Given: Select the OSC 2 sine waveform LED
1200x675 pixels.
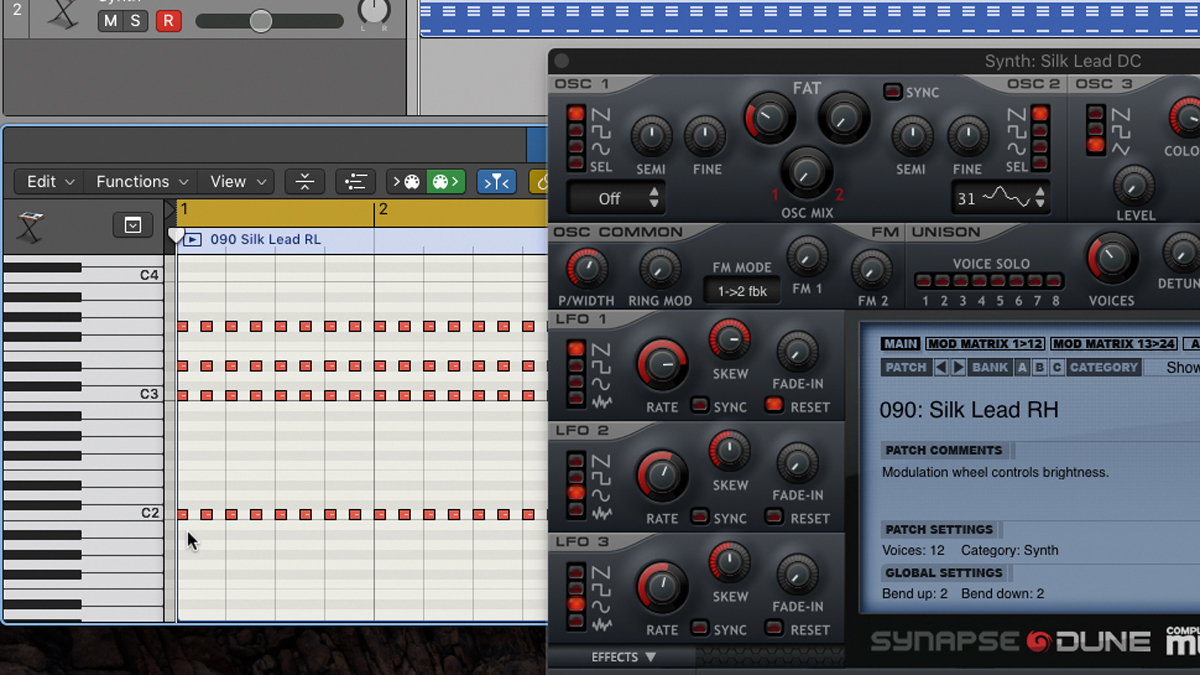Looking at the screenshot, I should (1040, 146).
